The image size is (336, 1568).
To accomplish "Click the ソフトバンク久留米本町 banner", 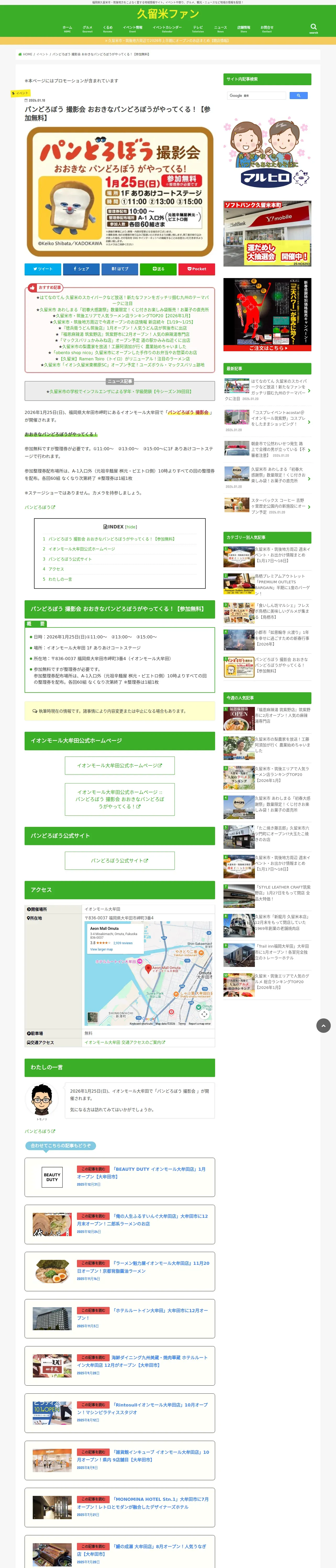I will pyautogui.click(x=267, y=233).
